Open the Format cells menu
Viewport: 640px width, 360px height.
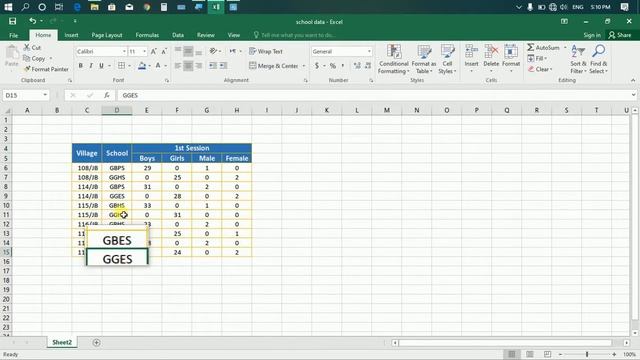[x=511, y=59]
